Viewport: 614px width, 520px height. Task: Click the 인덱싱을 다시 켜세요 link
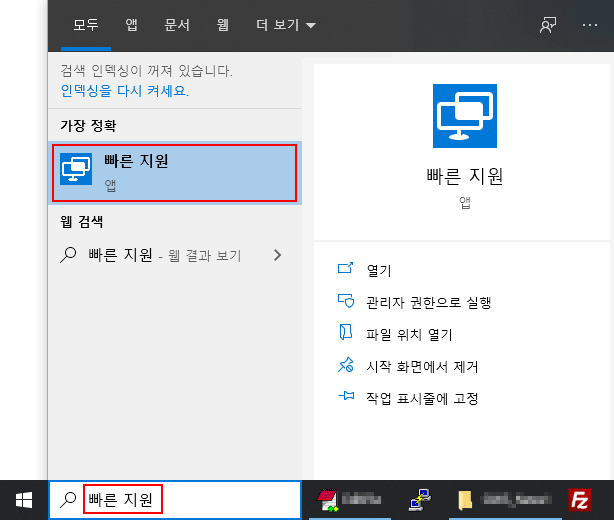[124, 91]
